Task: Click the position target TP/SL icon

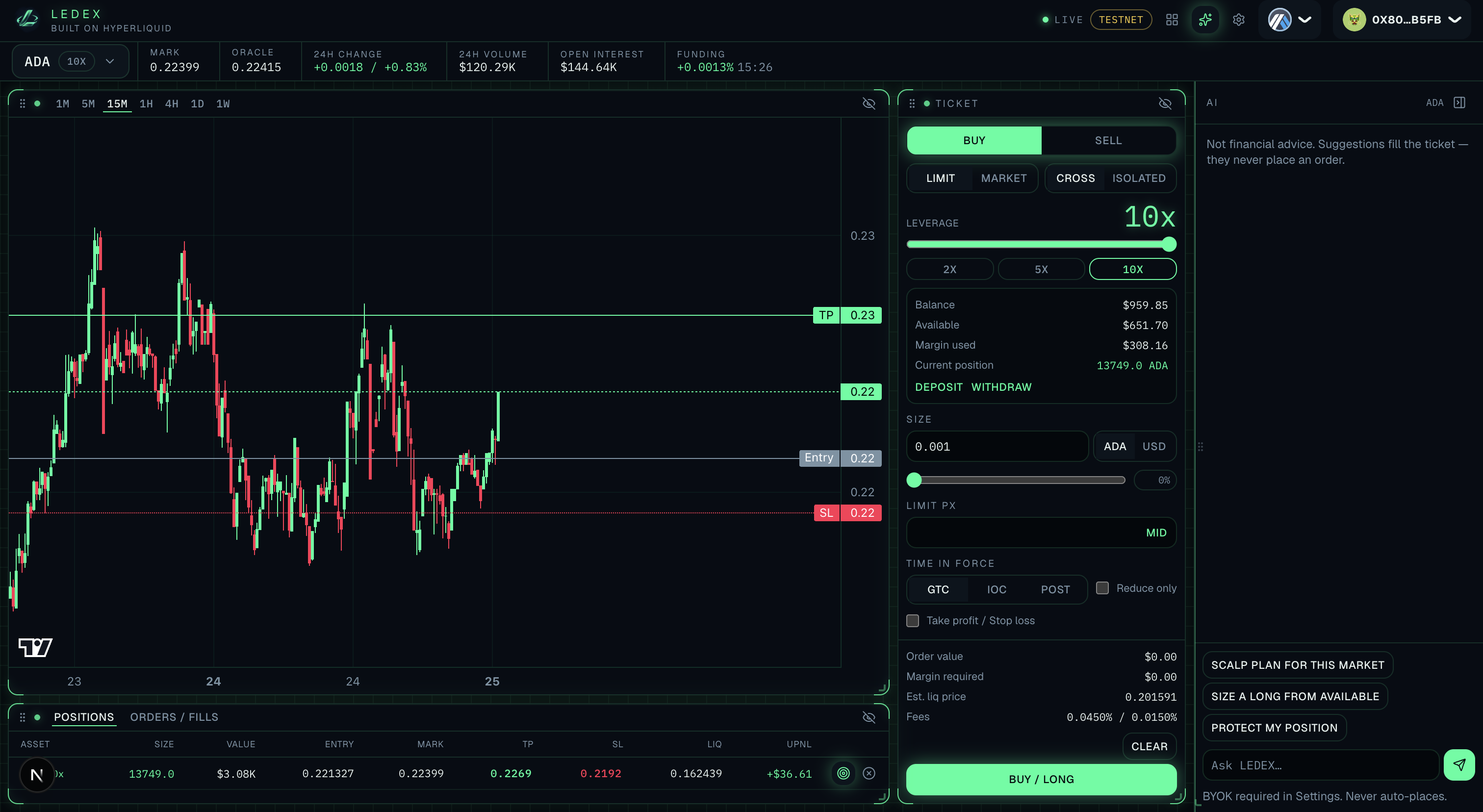Action: click(844, 773)
